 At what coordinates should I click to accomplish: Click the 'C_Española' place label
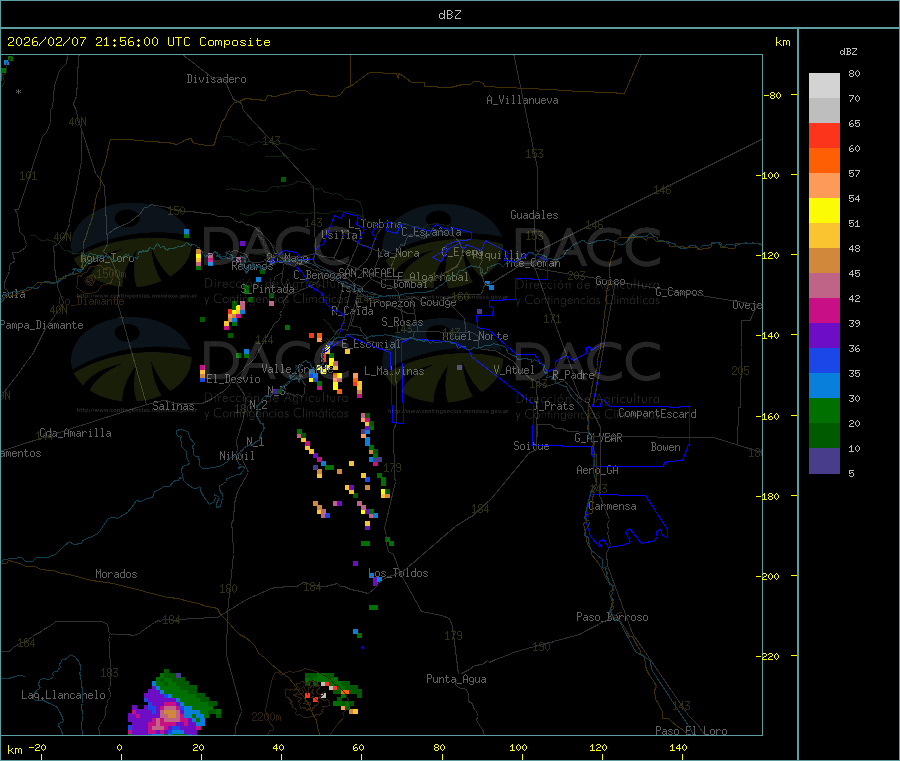432,232
